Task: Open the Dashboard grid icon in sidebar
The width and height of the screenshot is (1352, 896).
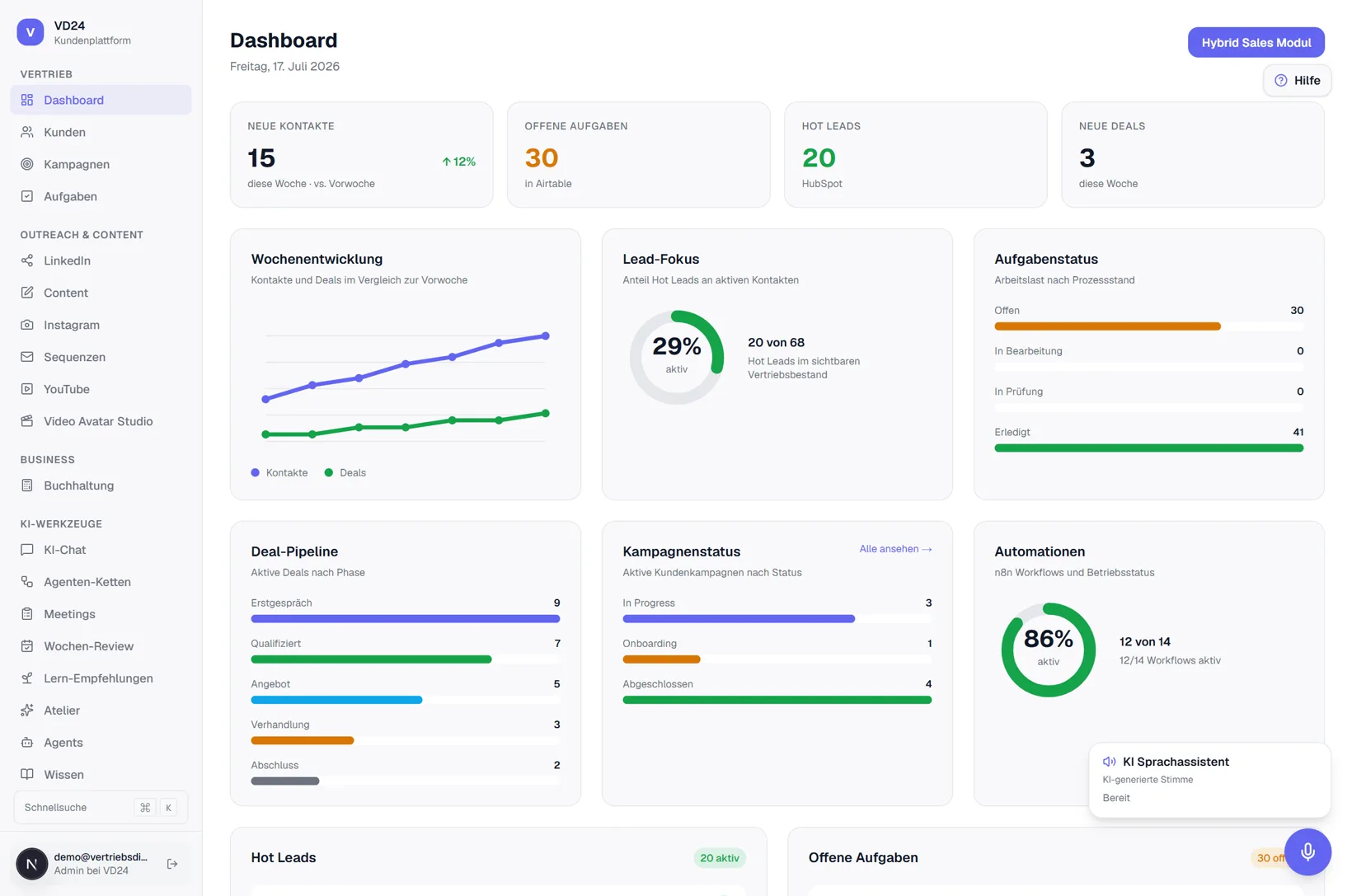Action: 27,100
